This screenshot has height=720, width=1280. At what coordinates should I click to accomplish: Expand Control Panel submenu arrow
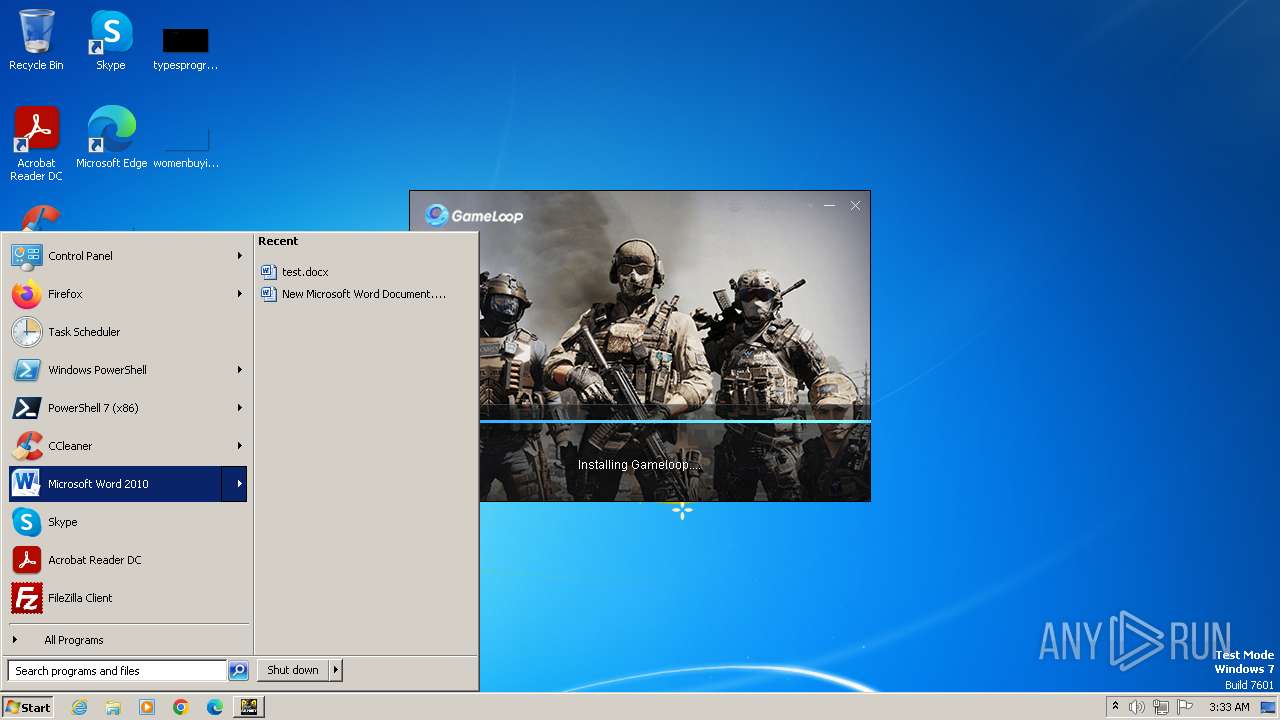click(x=239, y=256)
